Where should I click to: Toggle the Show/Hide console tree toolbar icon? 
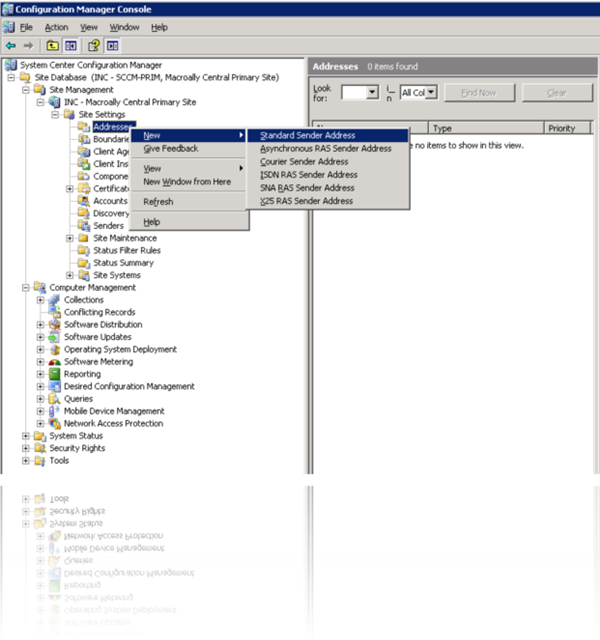pyautogui.click(x=71, y=46)
